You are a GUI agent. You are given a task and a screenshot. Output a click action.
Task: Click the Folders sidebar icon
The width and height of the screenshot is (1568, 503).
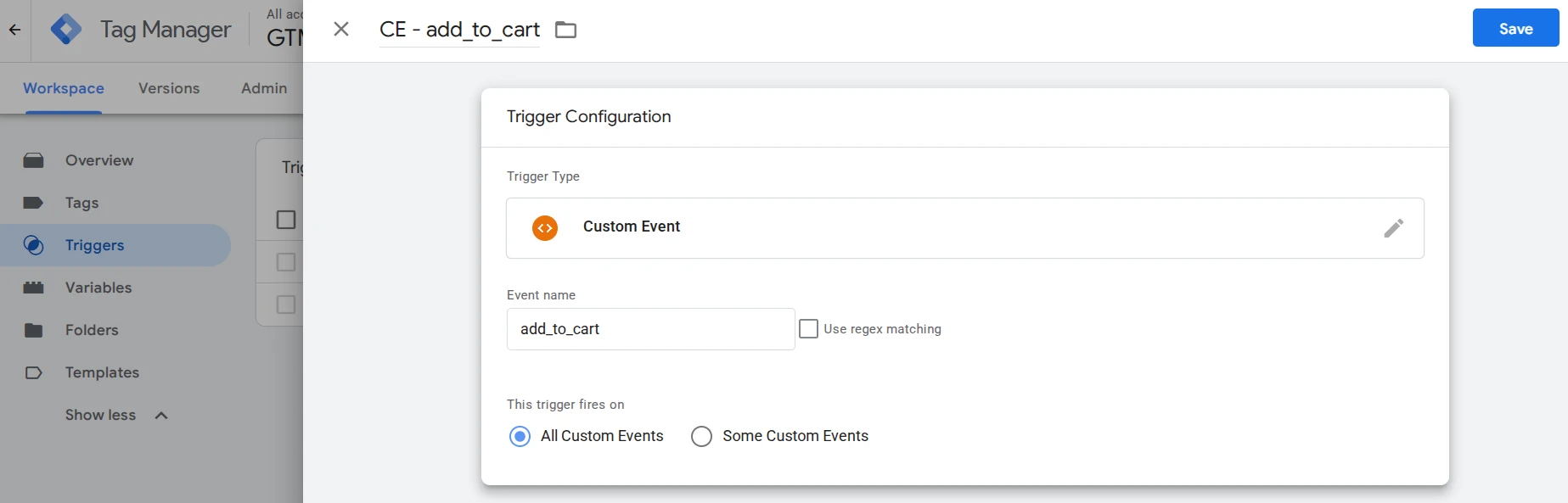34,330
